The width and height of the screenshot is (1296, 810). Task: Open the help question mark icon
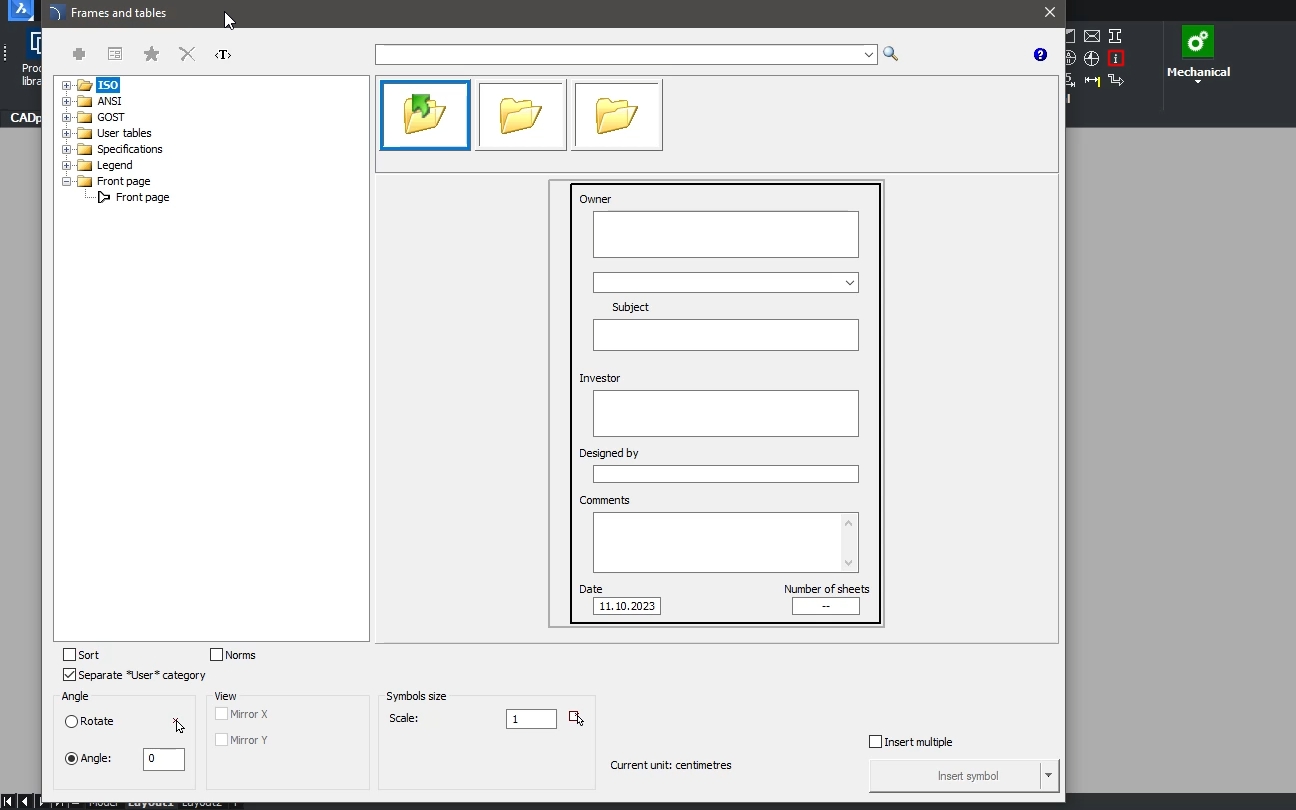1039,54
